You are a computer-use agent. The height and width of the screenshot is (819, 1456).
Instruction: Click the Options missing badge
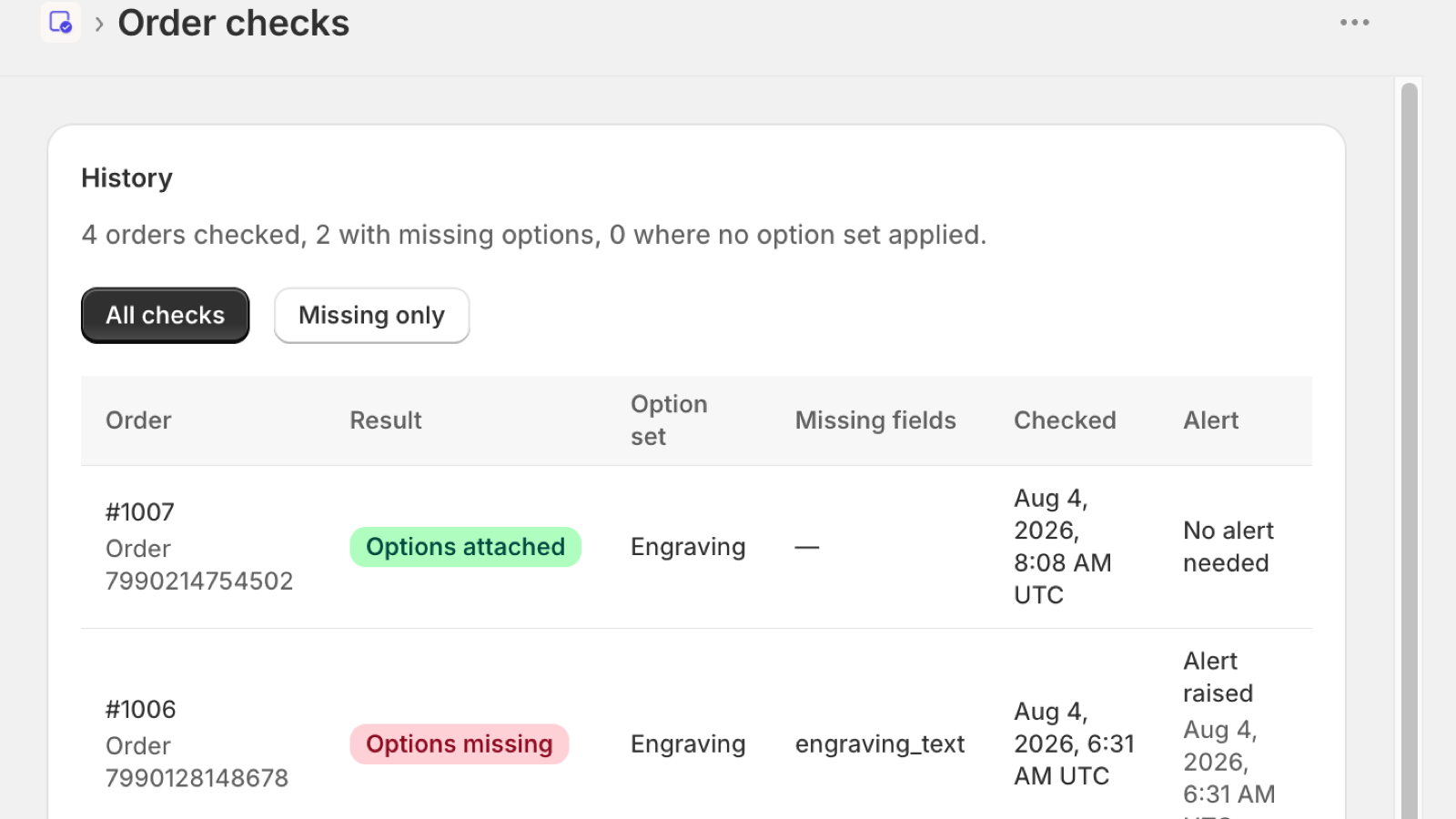coord(460,744)
